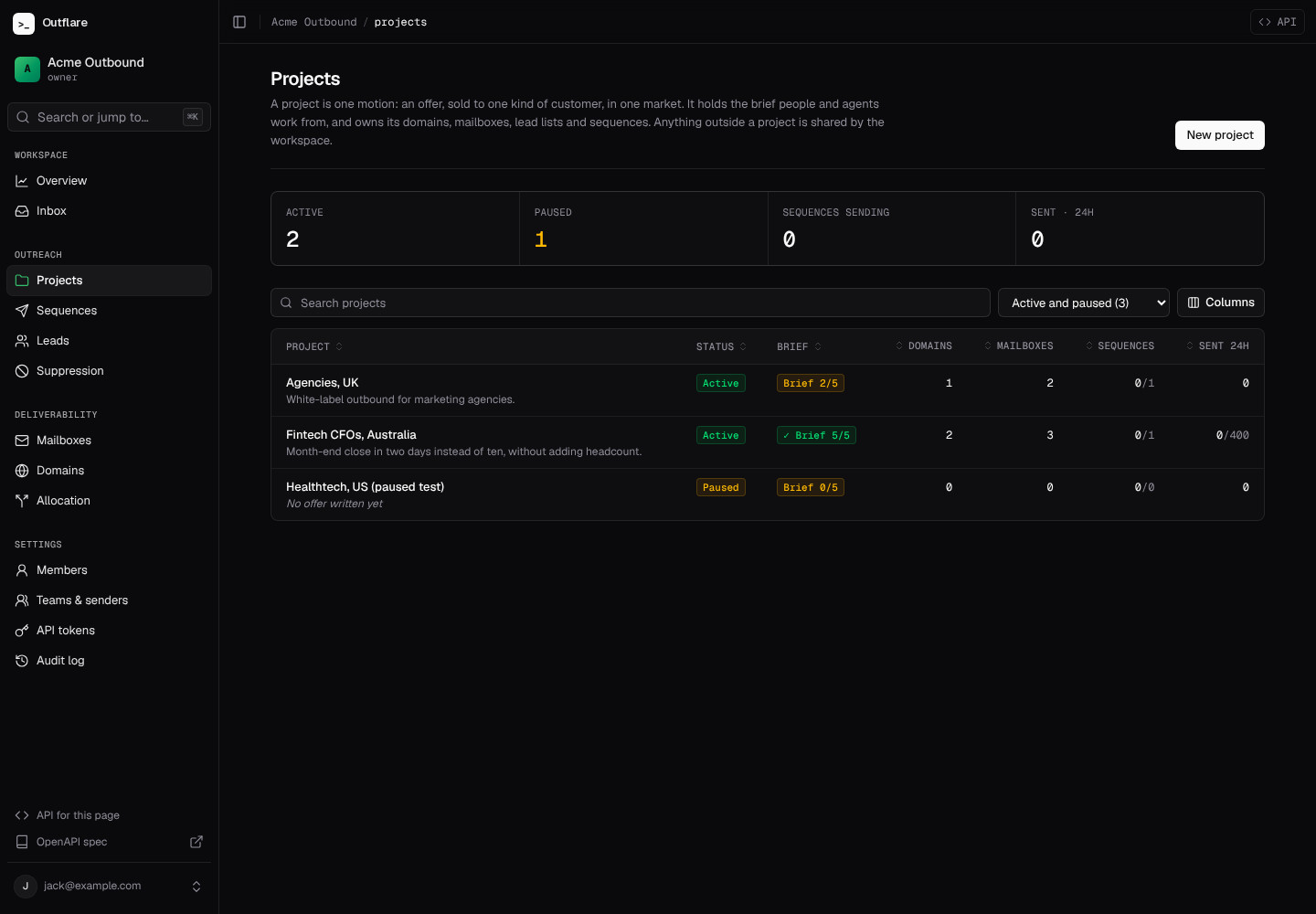Viewport: 1316px width, 914px height.
Task: Open the Active and paused filter dropdown
Action: [1084, 303]
